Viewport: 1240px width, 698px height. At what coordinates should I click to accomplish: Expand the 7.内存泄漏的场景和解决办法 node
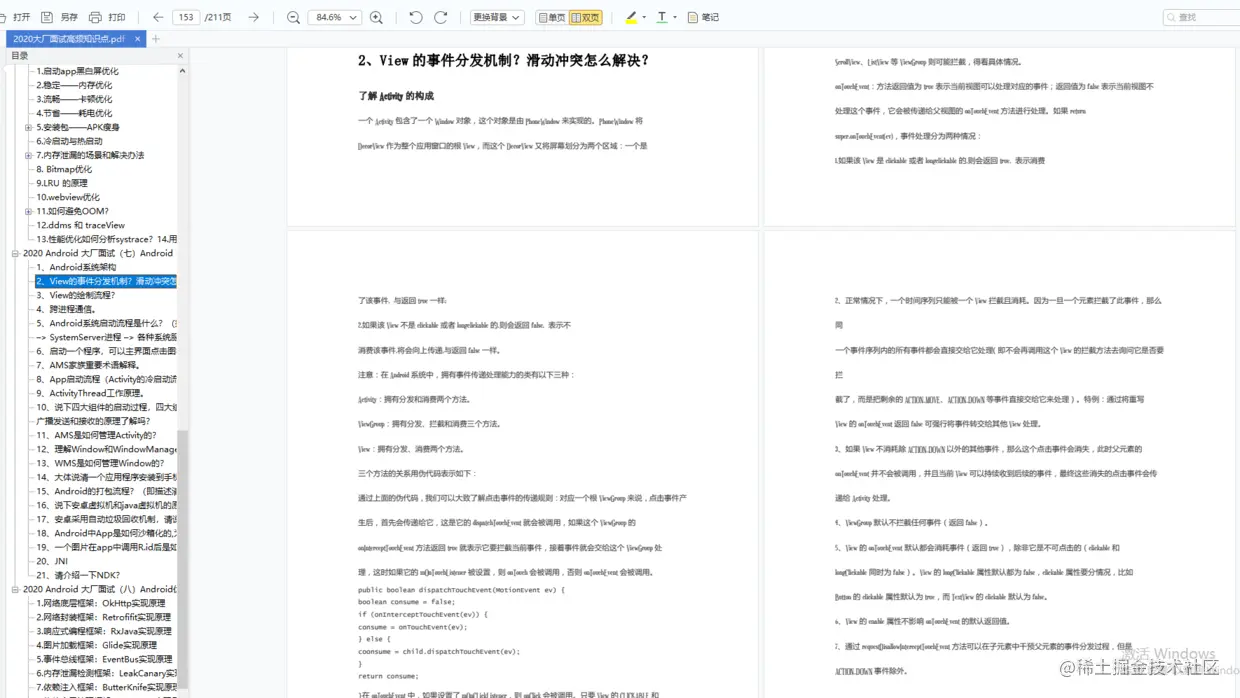click(29, 155)
